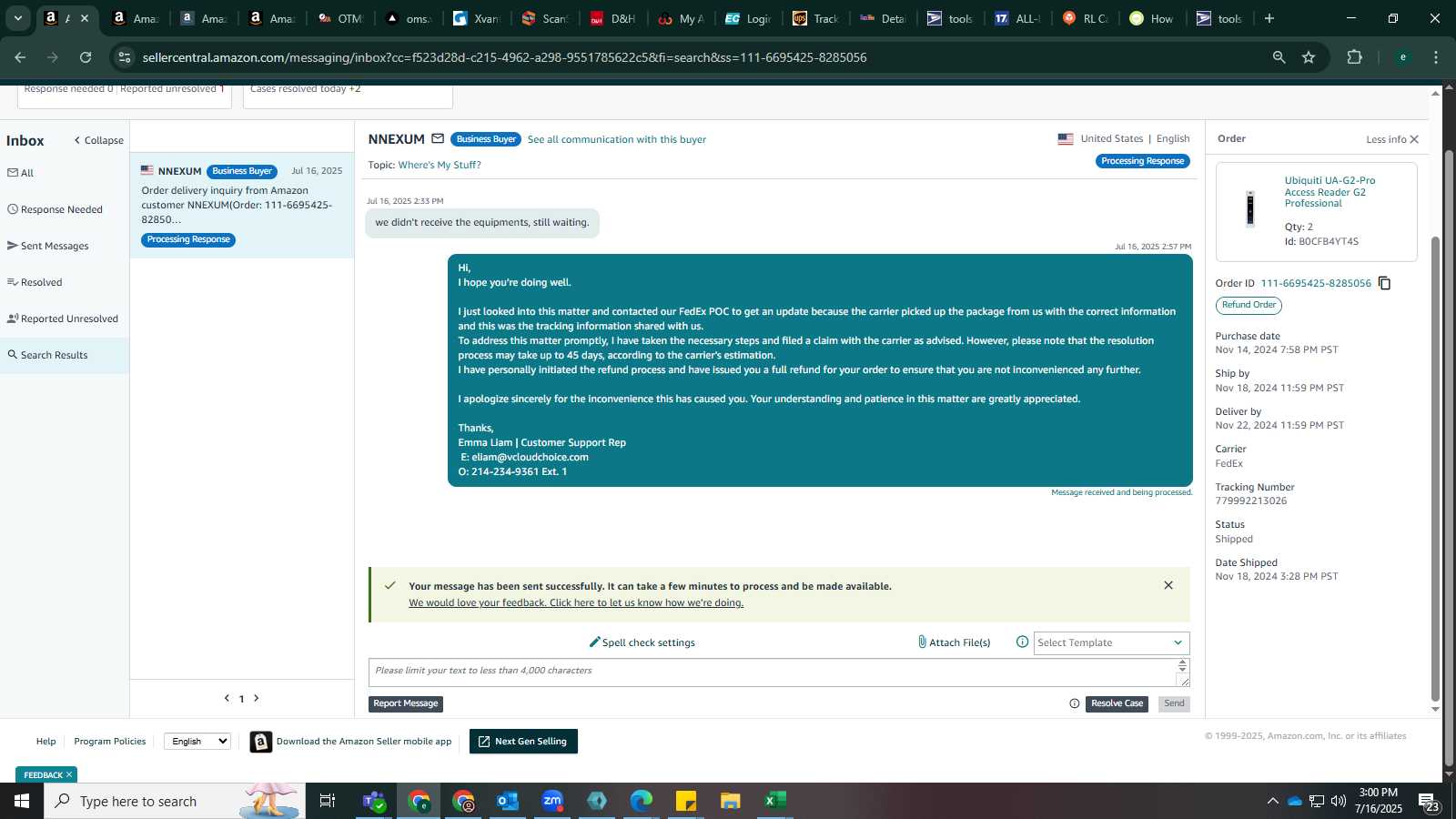Open the Help link in the footer
The width and height of the screenshot is (1456, 819).
(45, 741)
